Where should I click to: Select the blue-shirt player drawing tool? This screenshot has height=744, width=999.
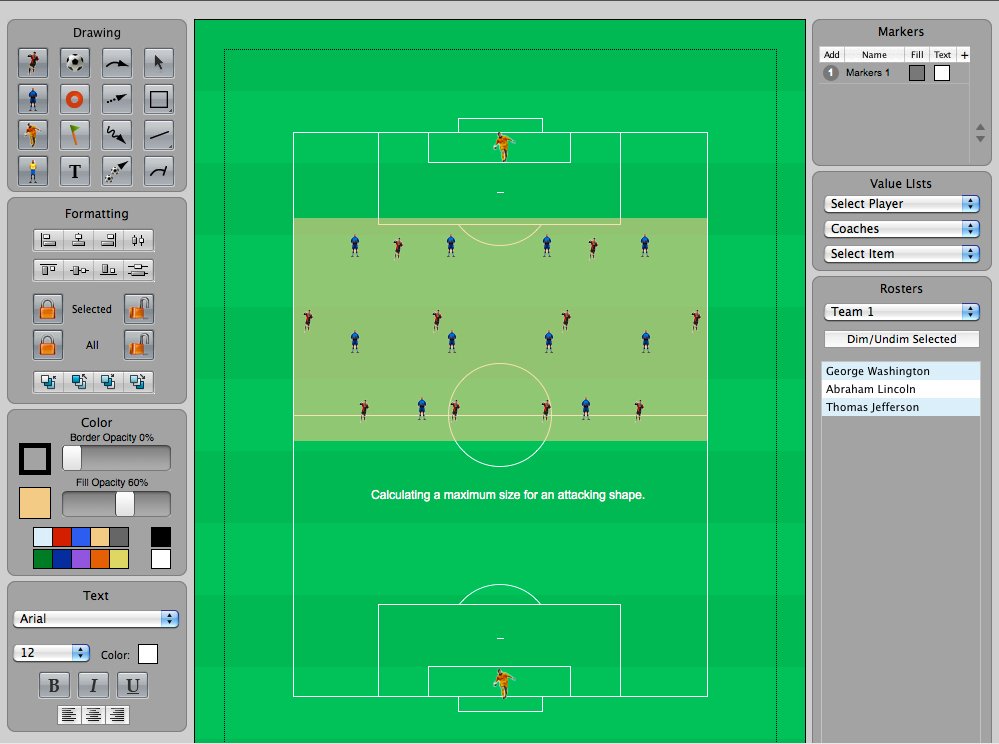(x=33, y=99)
